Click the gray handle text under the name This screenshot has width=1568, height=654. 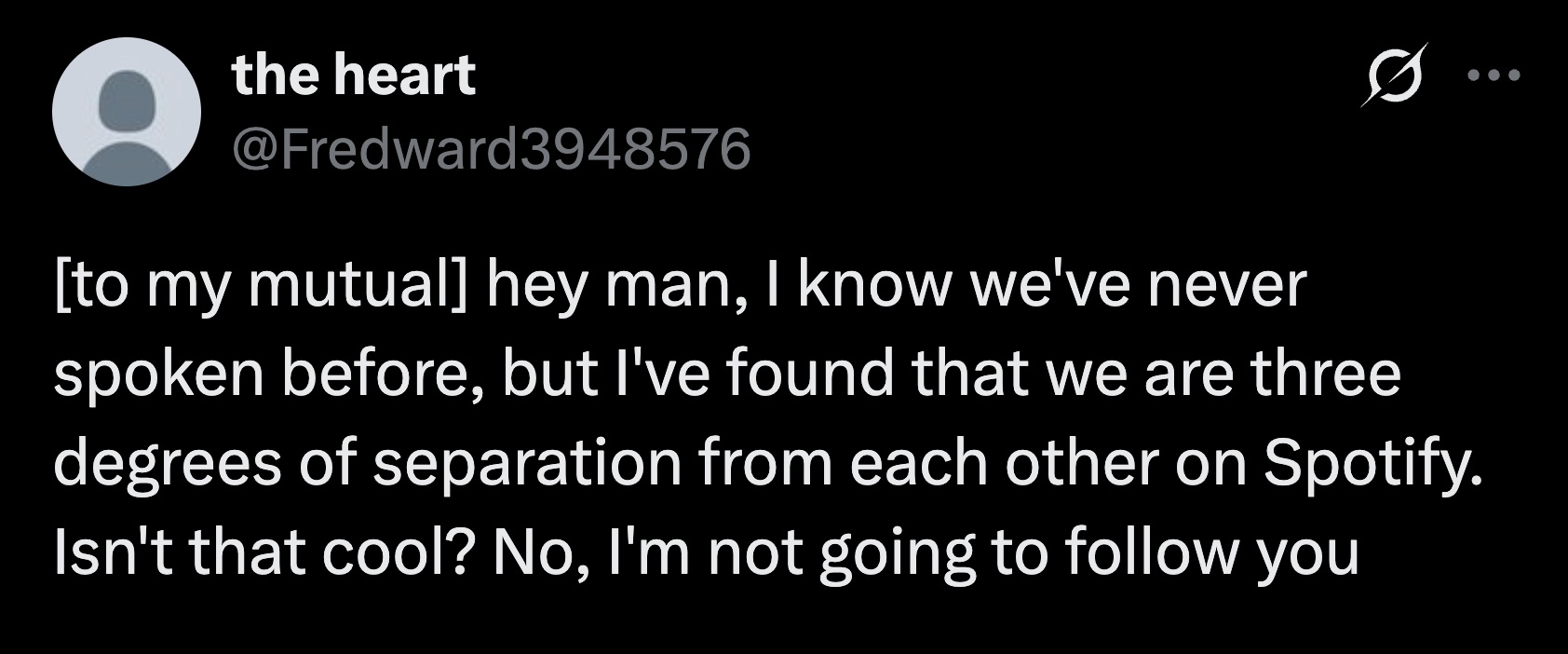(493, 145)
